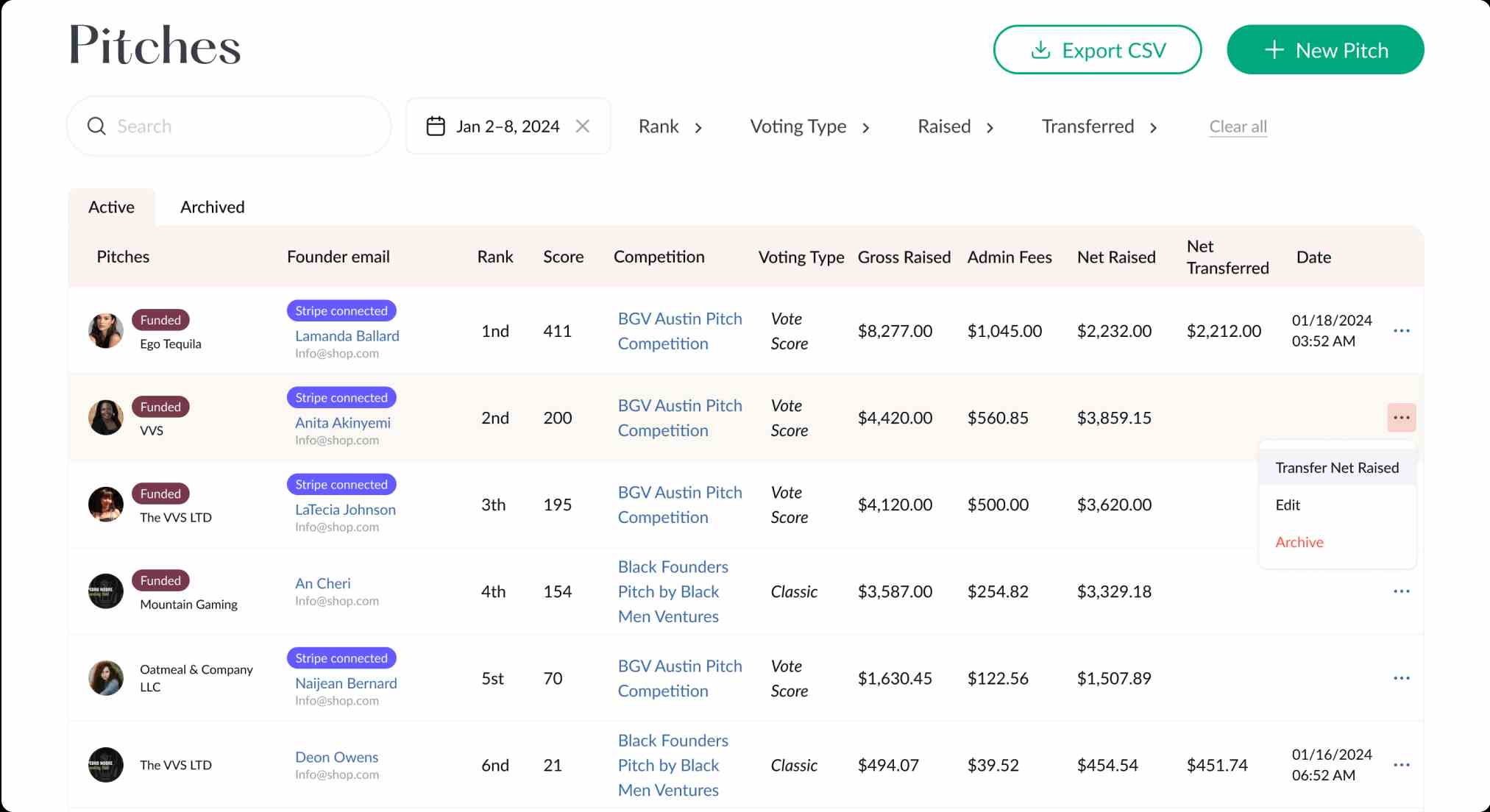Click the search magnifier icon
Image resolution: width=1490 pixels, height=812 pixels.
pyautogui.click(x=96, y=126)
